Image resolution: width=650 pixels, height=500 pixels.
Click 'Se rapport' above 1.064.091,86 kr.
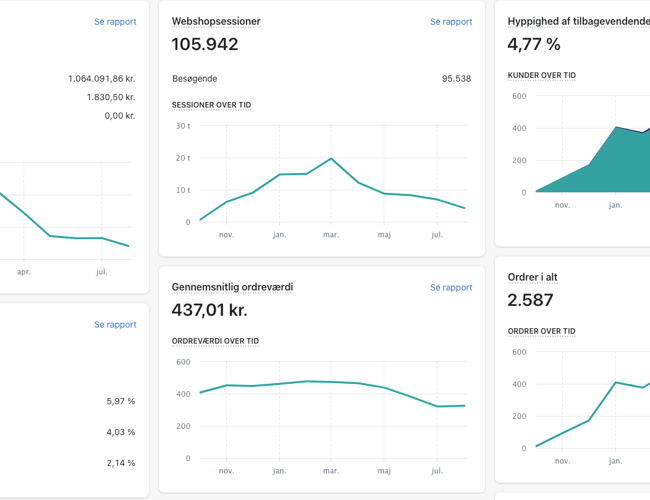pyautogui.click(x=115, y=21)
